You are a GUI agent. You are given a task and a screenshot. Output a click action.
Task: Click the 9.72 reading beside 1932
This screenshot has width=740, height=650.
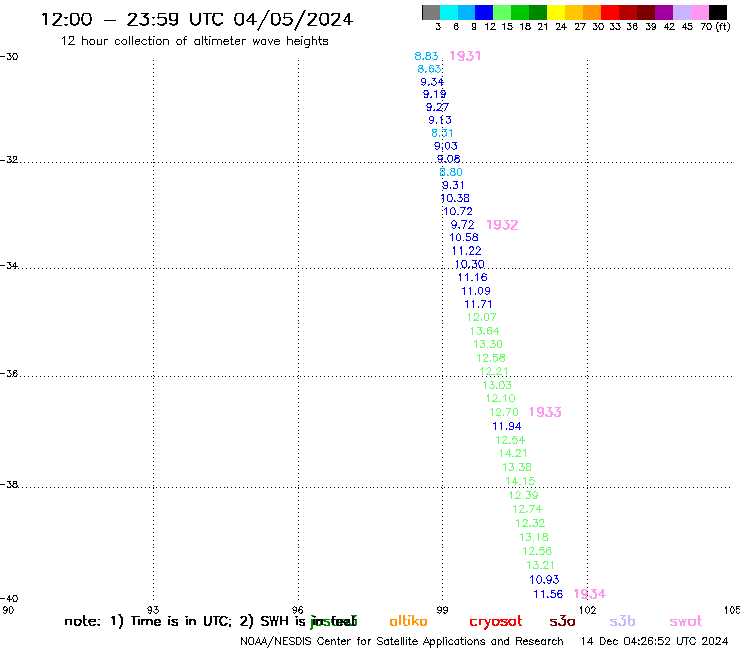(462, 225)
